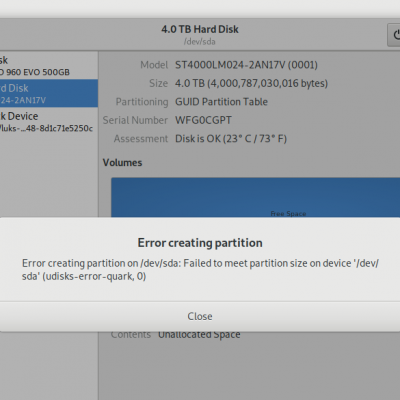Click the Serial Number field label

click(x=135, y=120)
